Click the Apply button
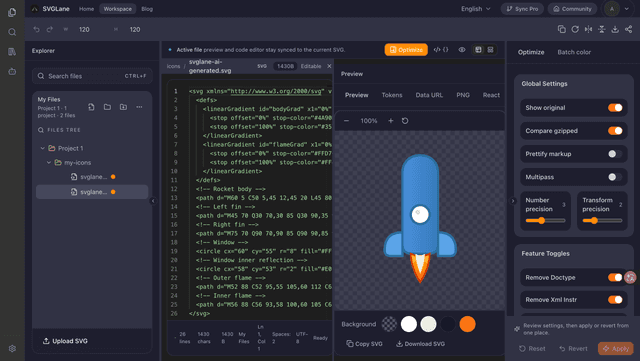The height and width of the screenshot is (361, 640). pos(616,348)
